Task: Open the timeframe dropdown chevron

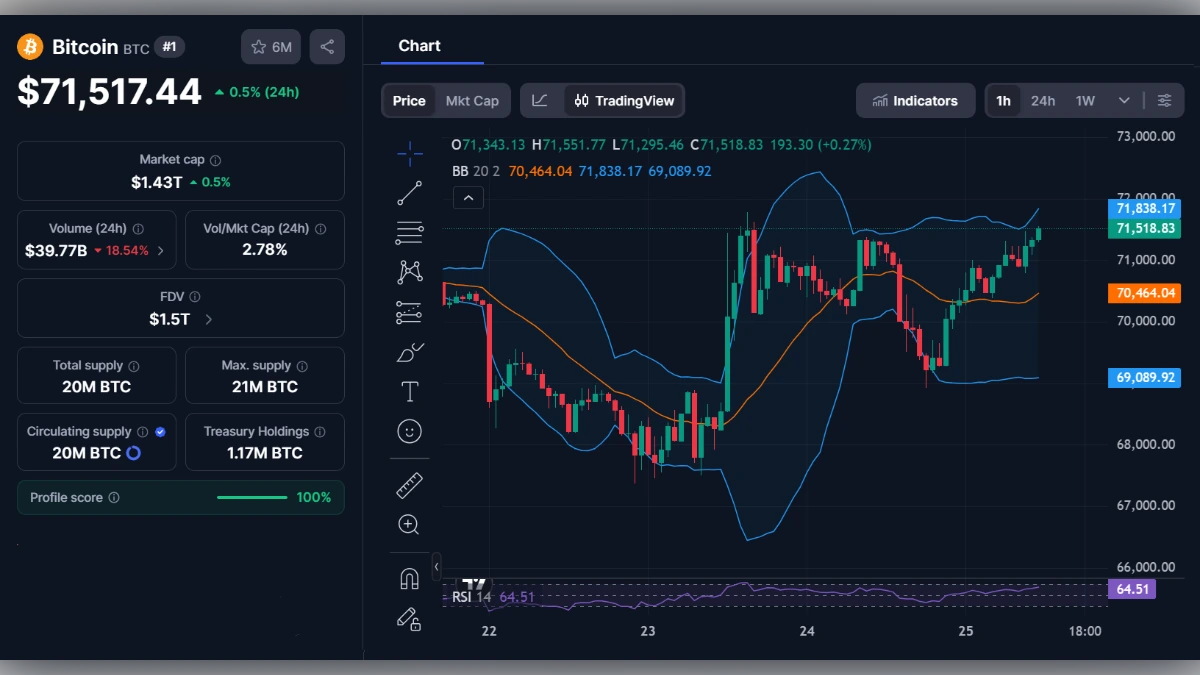Action: tap(1122, 100)
